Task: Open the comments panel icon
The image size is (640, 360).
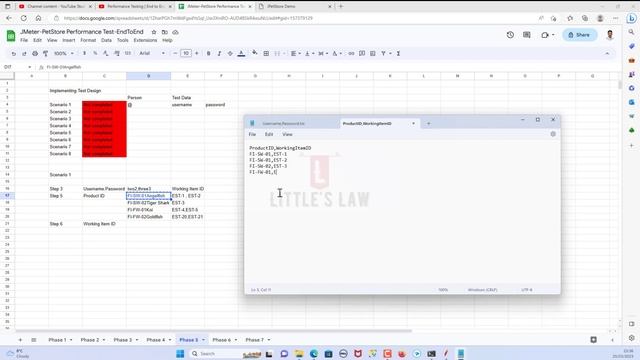Action: 527,35
